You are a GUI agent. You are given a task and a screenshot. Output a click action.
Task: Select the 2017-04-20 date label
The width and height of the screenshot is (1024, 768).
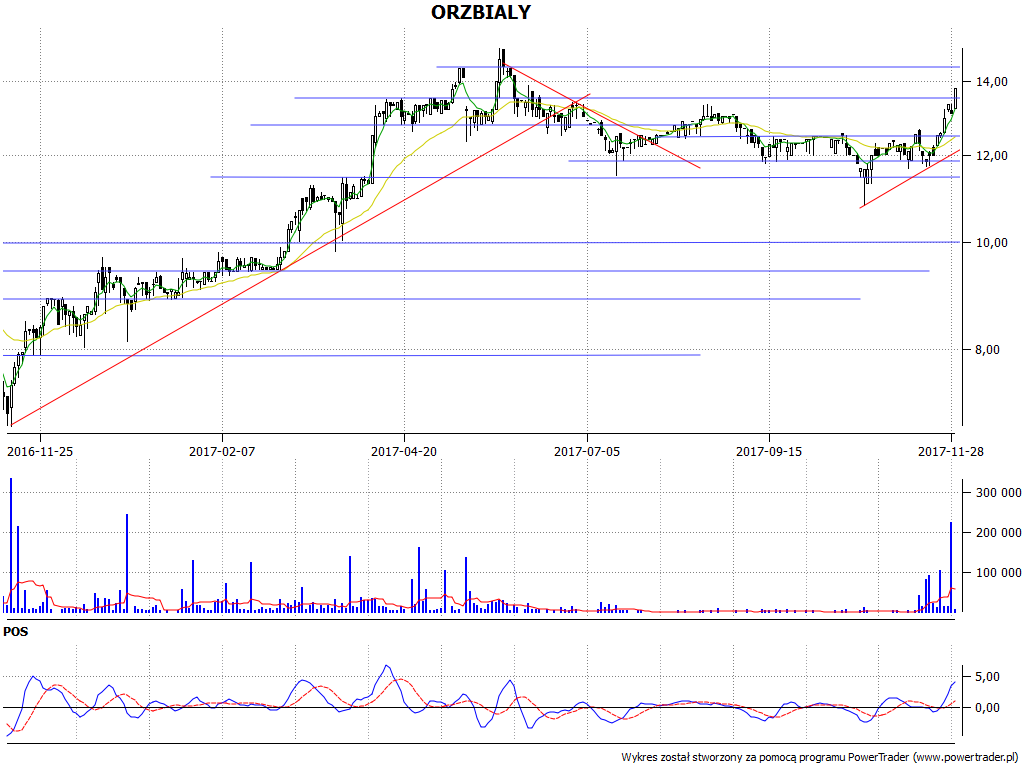click(404, 451)
